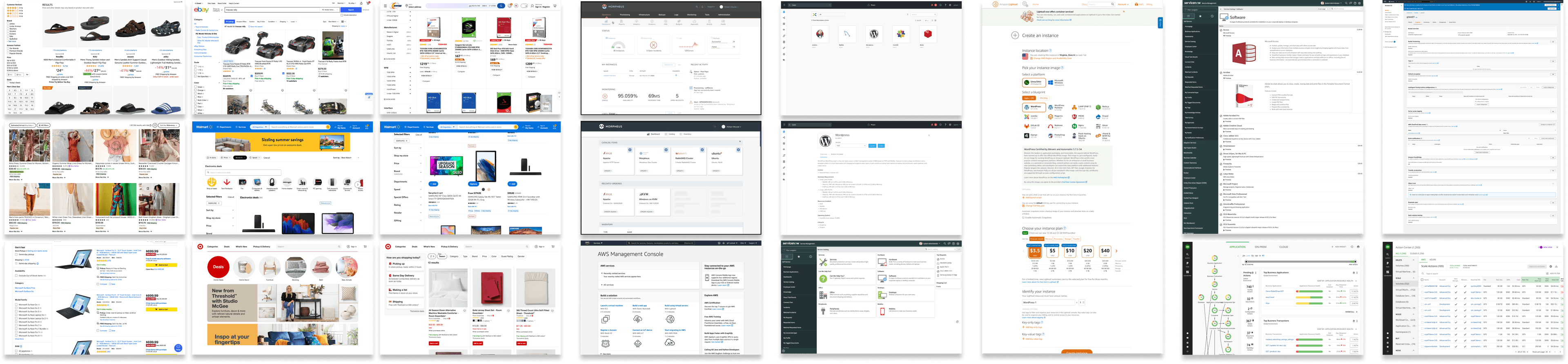This screenshot has height=364, width=1568.
Task: Open the Account dropdown in Lightsail header
Action: pos(1124,4)
